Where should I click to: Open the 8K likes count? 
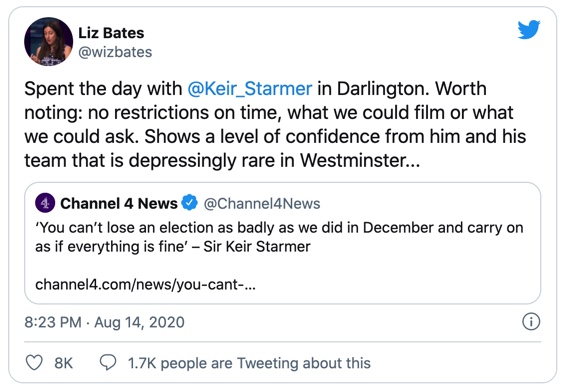click(64, 363)
